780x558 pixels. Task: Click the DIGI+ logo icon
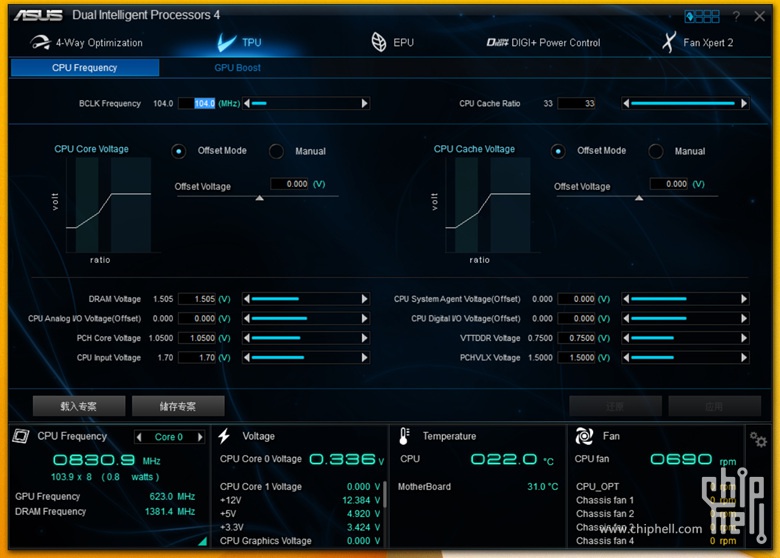(x=497, y=43)
